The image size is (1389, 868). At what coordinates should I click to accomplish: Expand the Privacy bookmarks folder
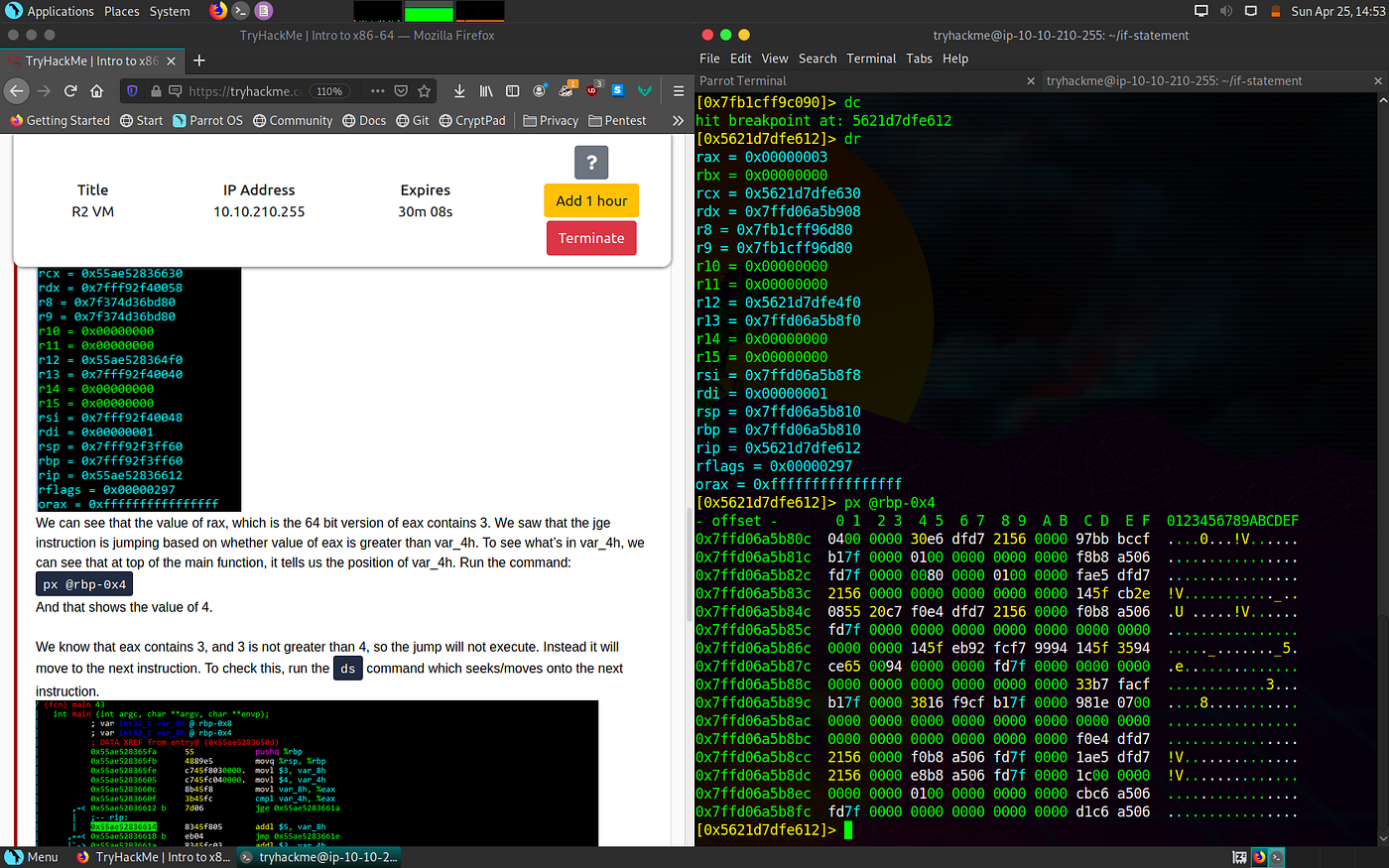551,120
